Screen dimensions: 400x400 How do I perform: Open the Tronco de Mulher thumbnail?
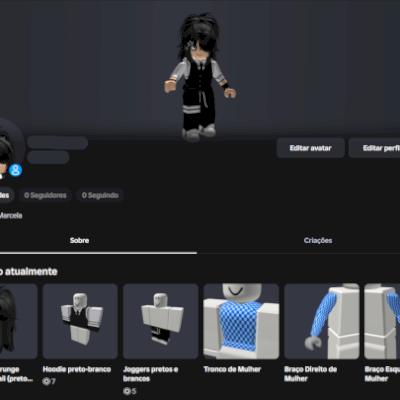pyautogui.click(x=241, y=321)
